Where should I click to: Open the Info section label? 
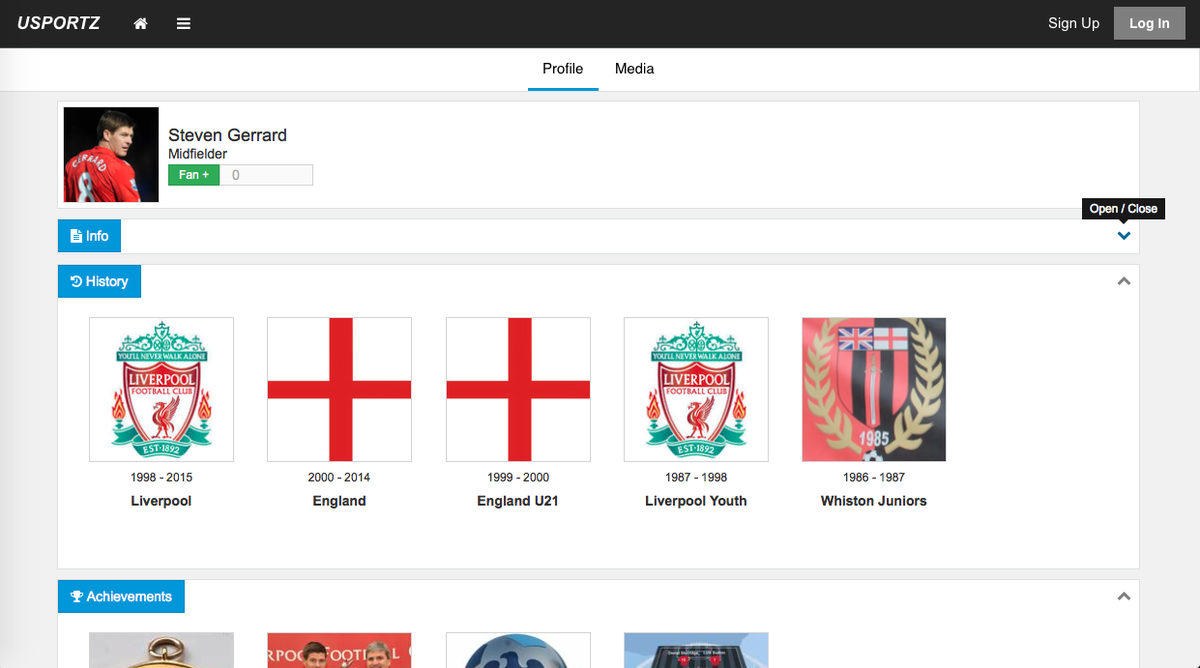point(89,236)
